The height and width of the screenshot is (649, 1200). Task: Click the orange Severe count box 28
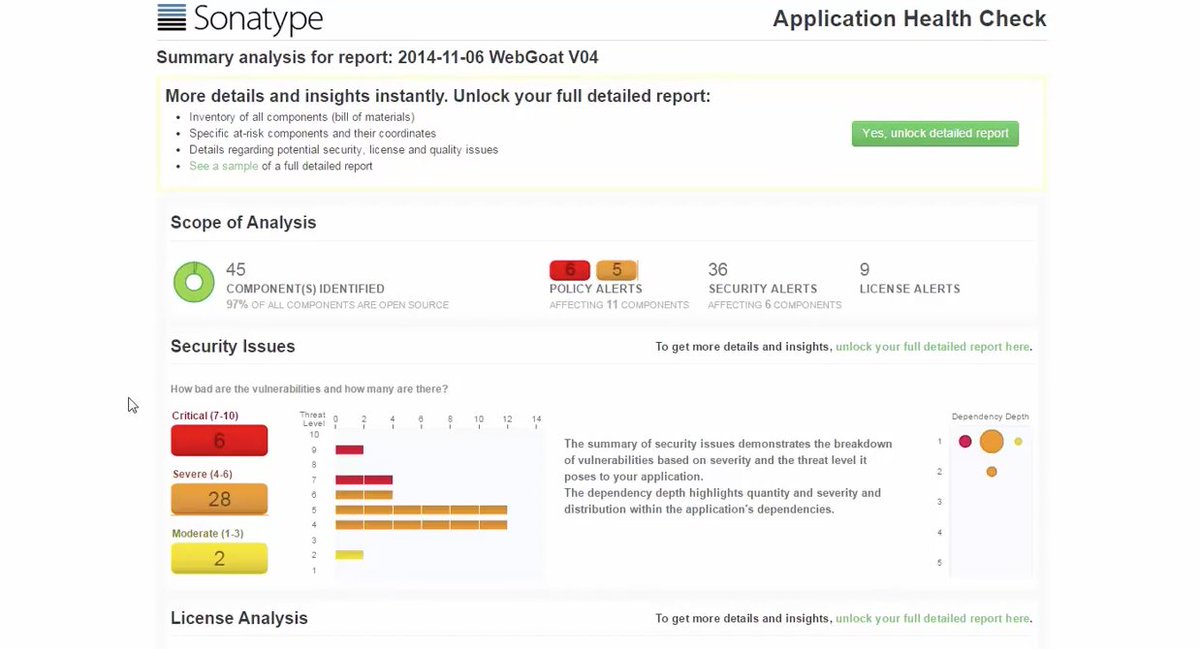click(x=219, y=499)
